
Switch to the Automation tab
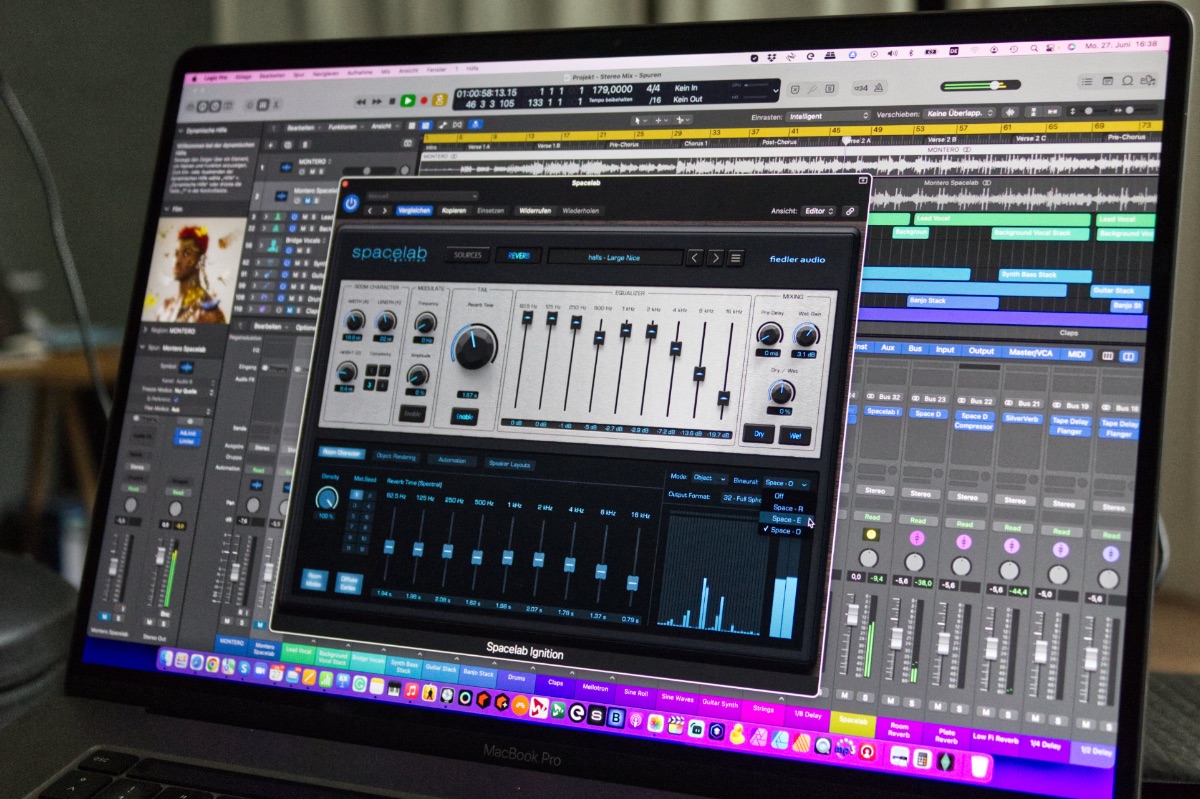(452, 460)
